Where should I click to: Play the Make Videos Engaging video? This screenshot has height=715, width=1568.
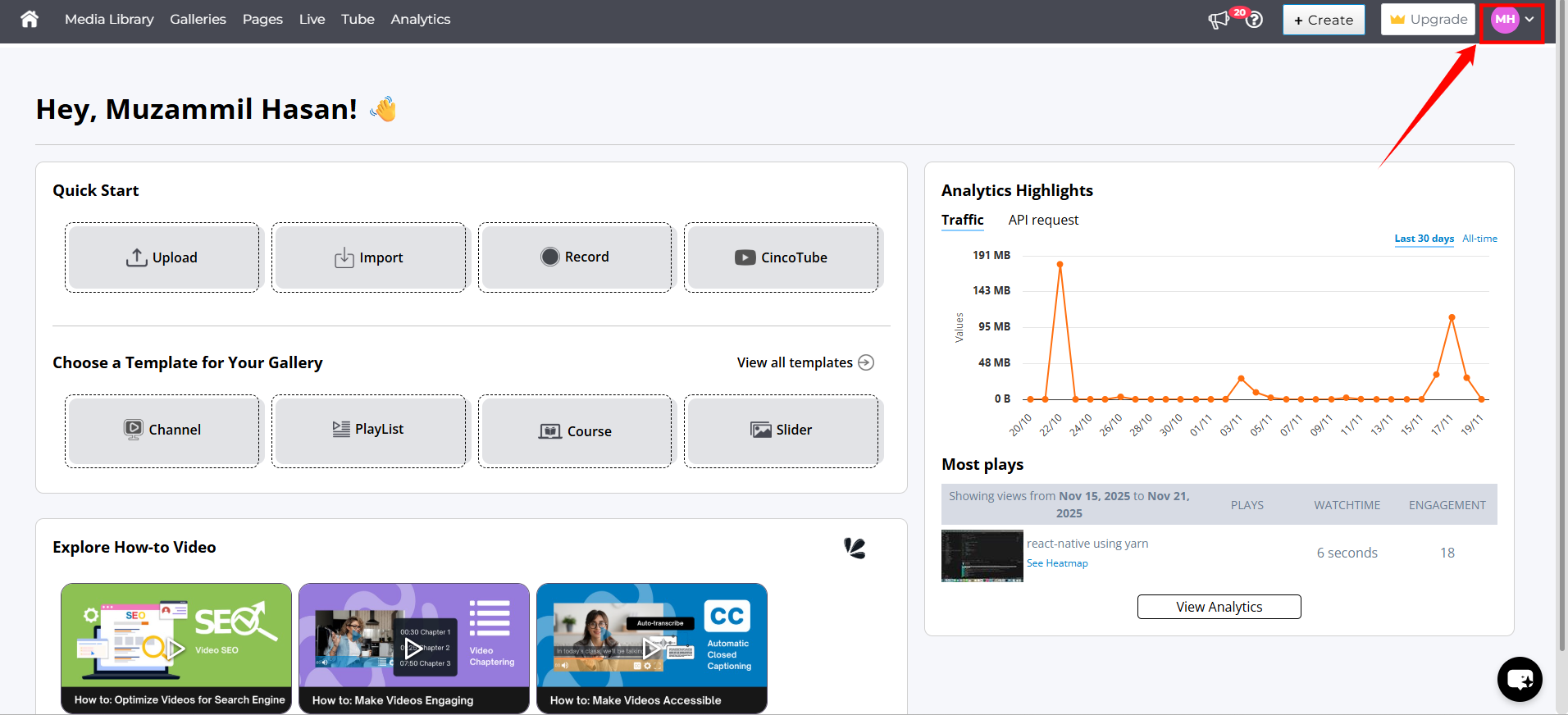coord(413,649)
